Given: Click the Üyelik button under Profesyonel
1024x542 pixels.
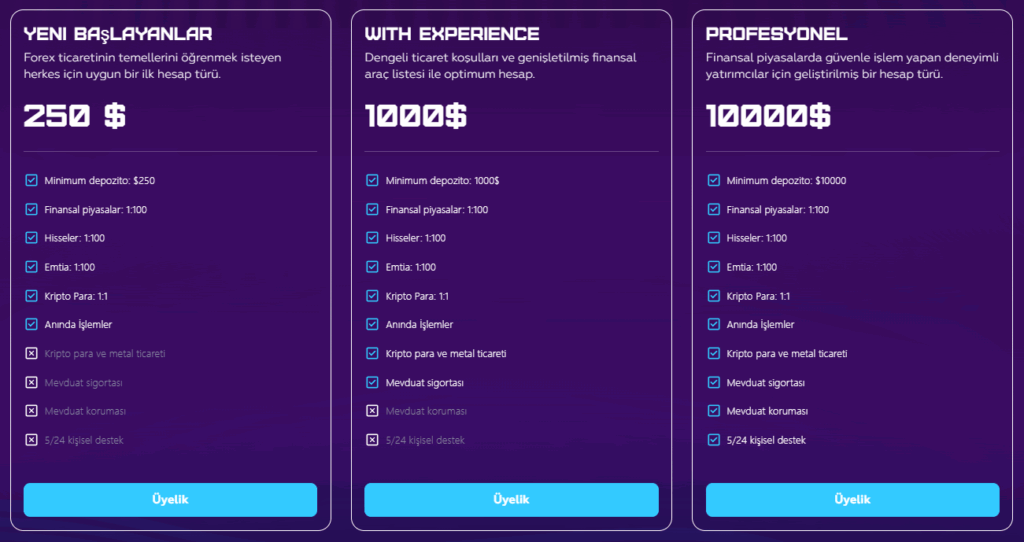Looking at the screenshot, I should coord(852,500).
